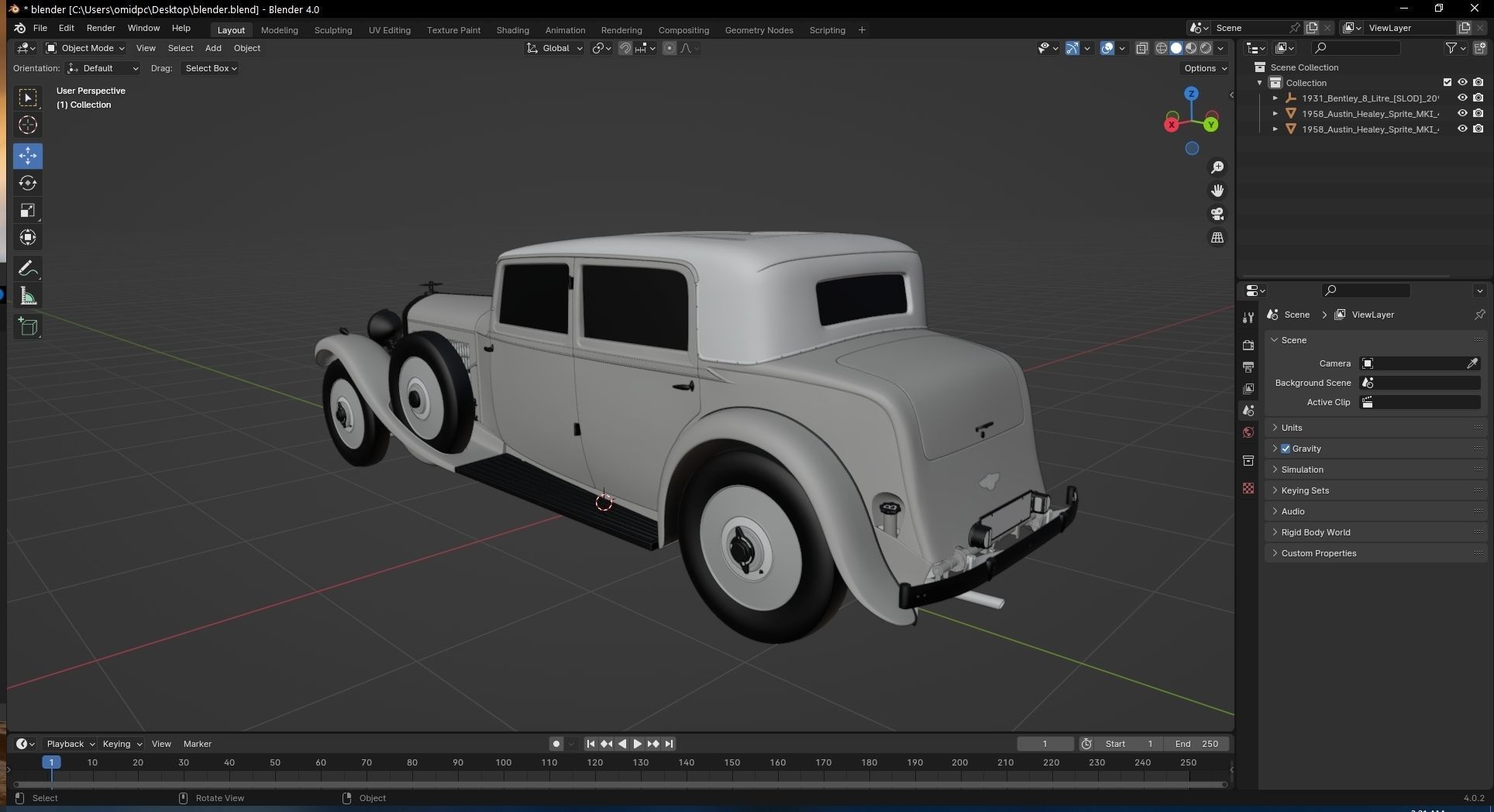Image resolution: width=1494 pixels, height=812 pixels.
Task: Click the pan view hand icon
Action: tap(1217, 191)
